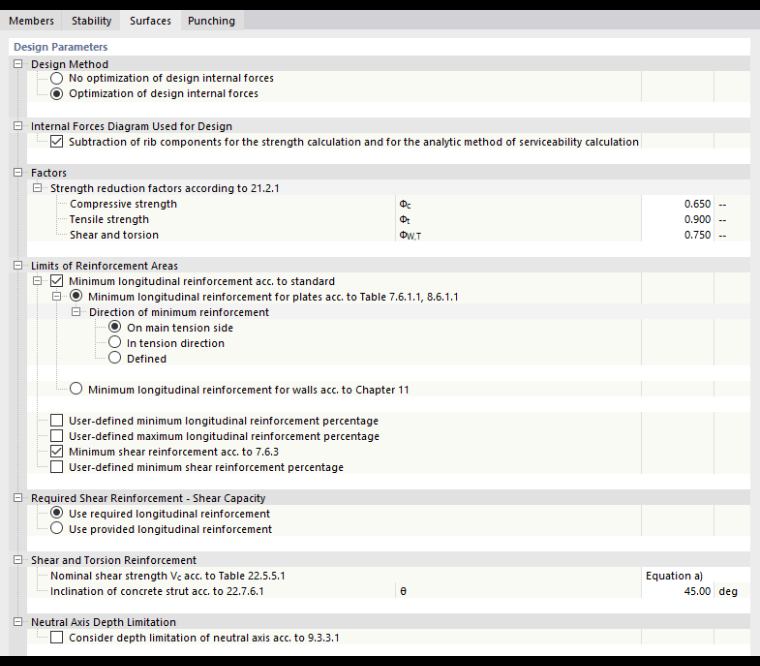
Task: Enable user-defined minimum longitudinal reinforcement percentage
Action: [x=57, y=420]
